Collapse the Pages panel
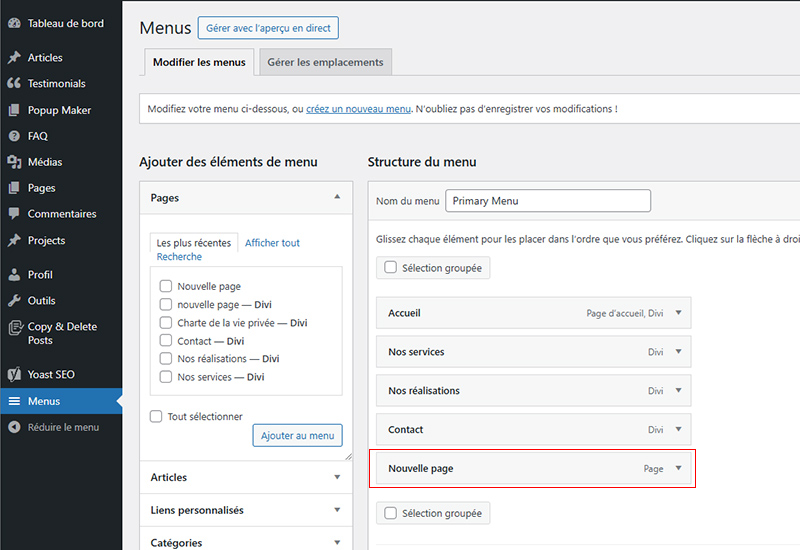 tap(337, 198)
